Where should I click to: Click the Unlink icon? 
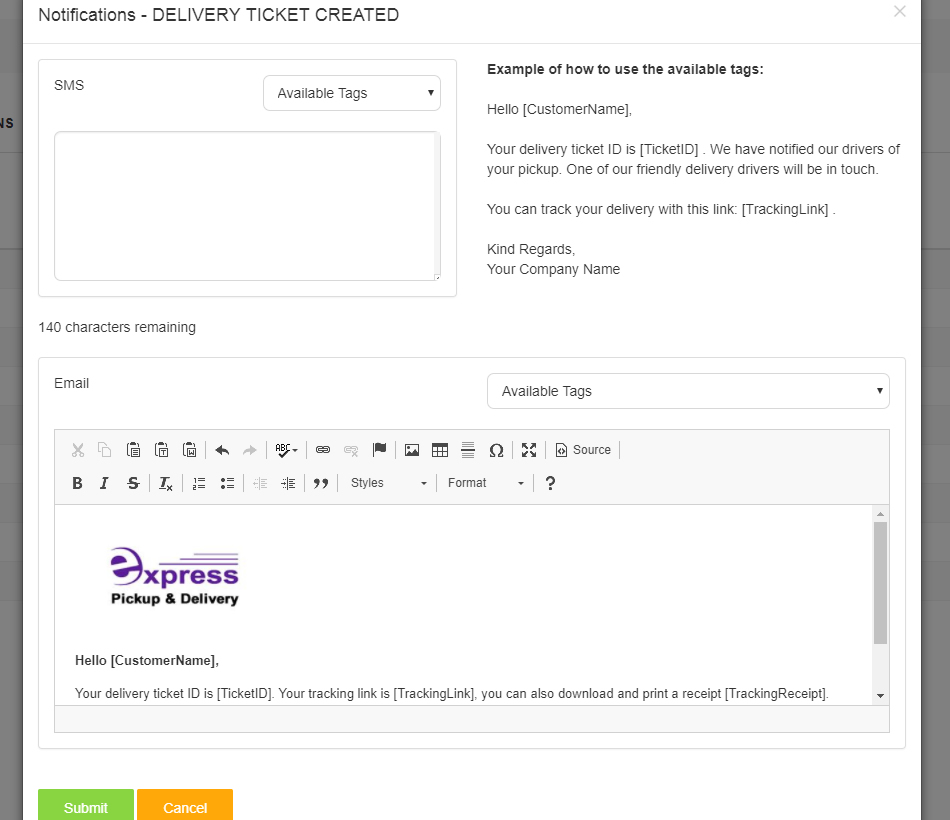[351, 450]
